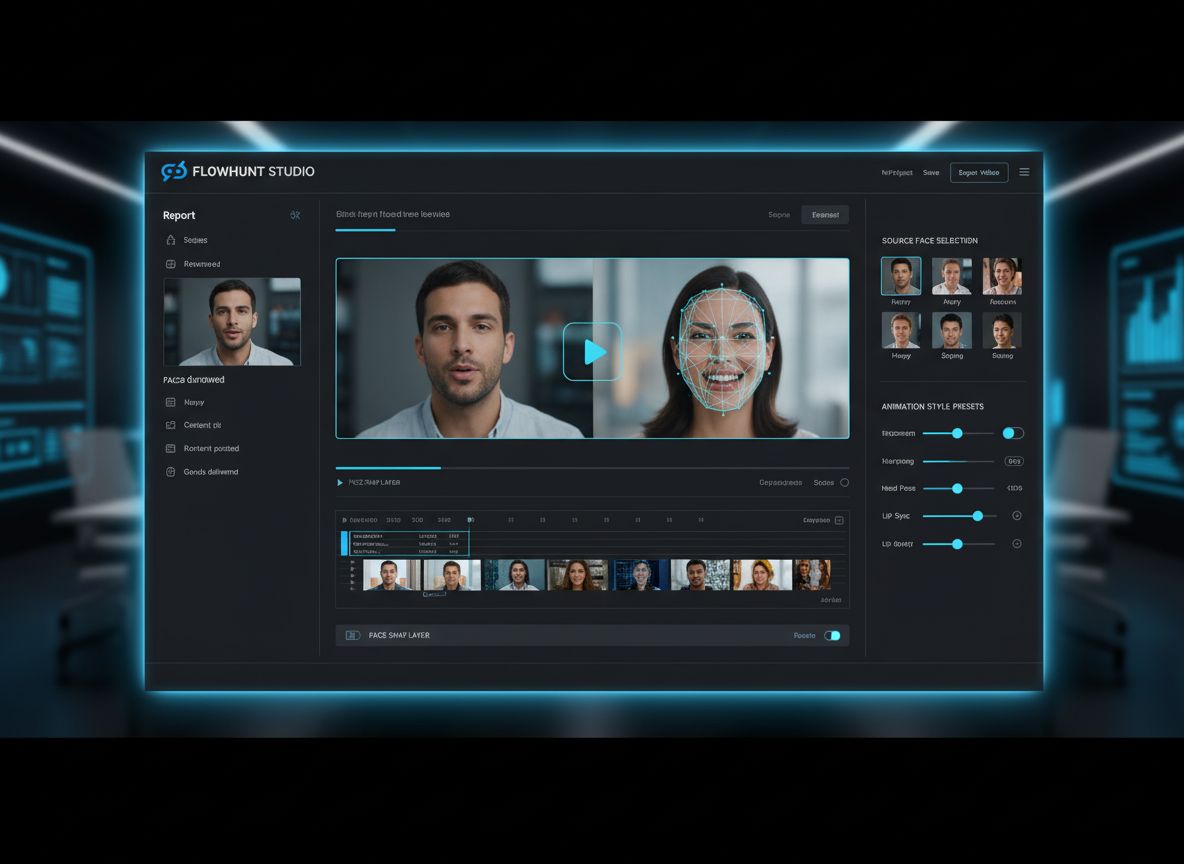This screenshot has height=864, width=1184.
Task: Switch to the Sopne tab above the preview
Action: coord(779,214)
